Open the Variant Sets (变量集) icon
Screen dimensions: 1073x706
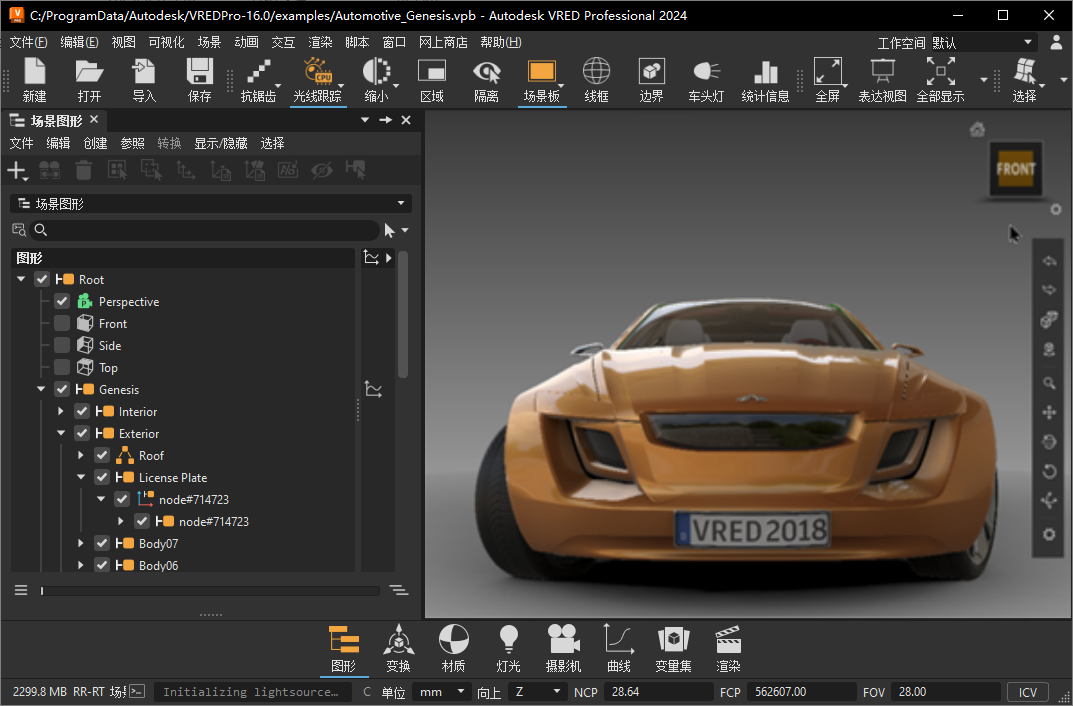(x=673, y=639)
